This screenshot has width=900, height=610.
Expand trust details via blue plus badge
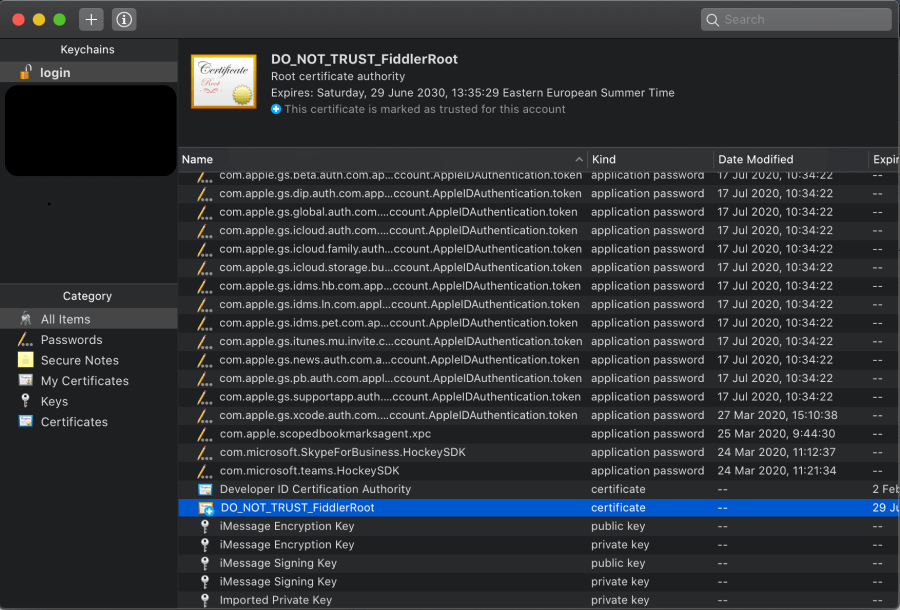[x=277, y=110]
